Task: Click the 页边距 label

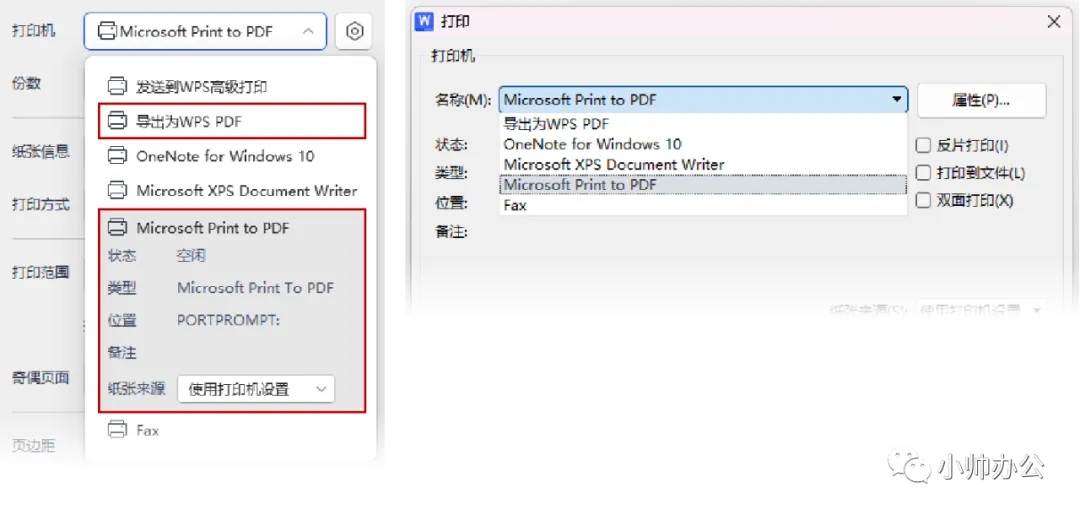Action: 34,446
